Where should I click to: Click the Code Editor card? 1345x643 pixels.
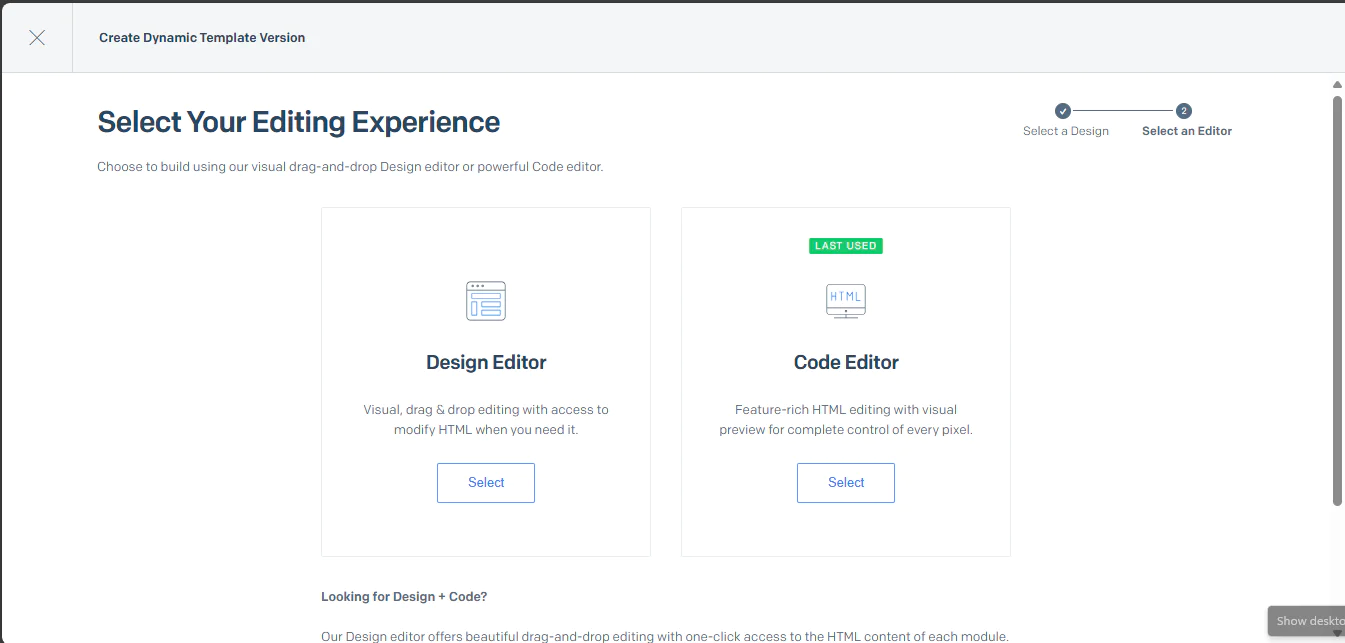click(845, 380)
